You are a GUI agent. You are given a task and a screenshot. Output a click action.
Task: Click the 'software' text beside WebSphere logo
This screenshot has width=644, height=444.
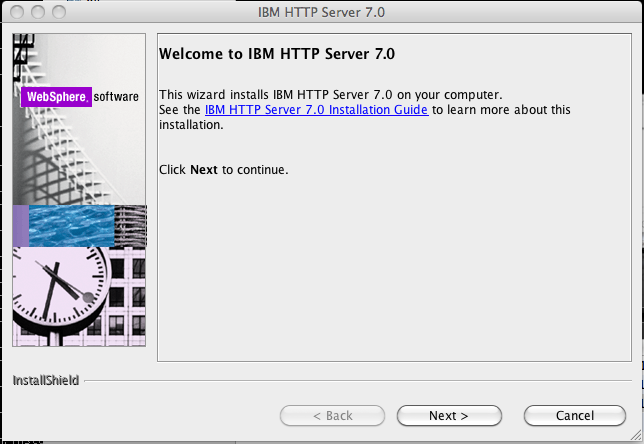pyautogui.click(x=117, y=97)
